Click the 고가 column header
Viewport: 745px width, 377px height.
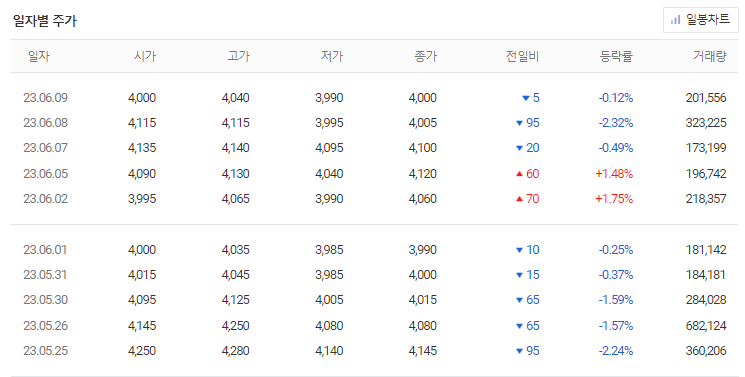(x=239, y=56)
